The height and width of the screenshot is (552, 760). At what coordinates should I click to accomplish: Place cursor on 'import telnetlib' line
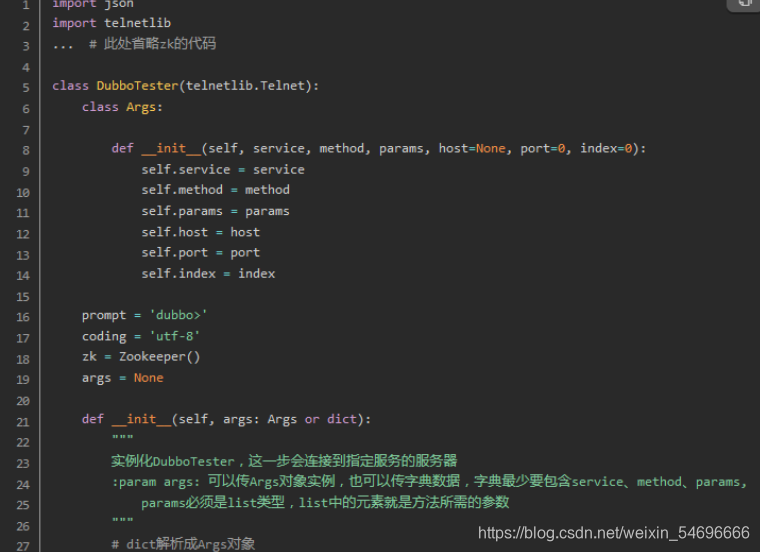click(x=111, y=23)
